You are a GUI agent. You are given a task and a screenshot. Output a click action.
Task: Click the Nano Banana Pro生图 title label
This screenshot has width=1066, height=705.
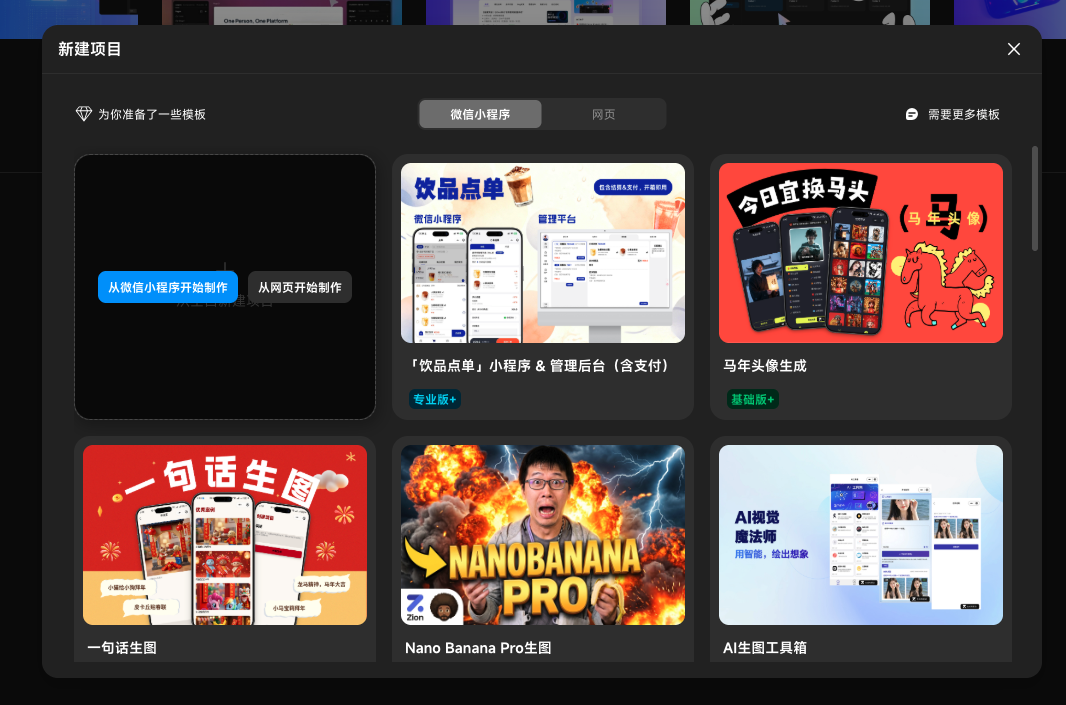coord(477,648)
